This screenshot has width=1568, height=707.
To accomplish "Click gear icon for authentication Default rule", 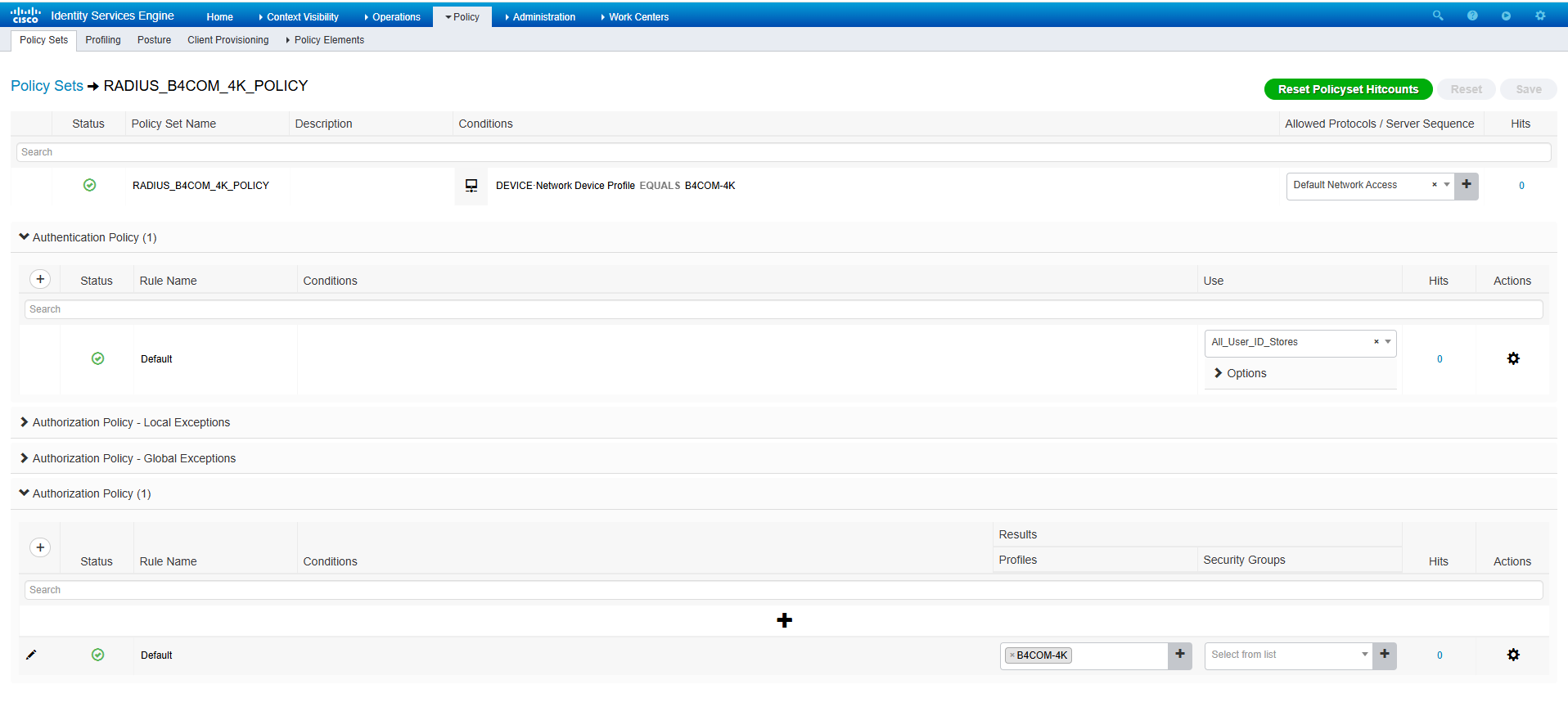I will coord(1513,358).
